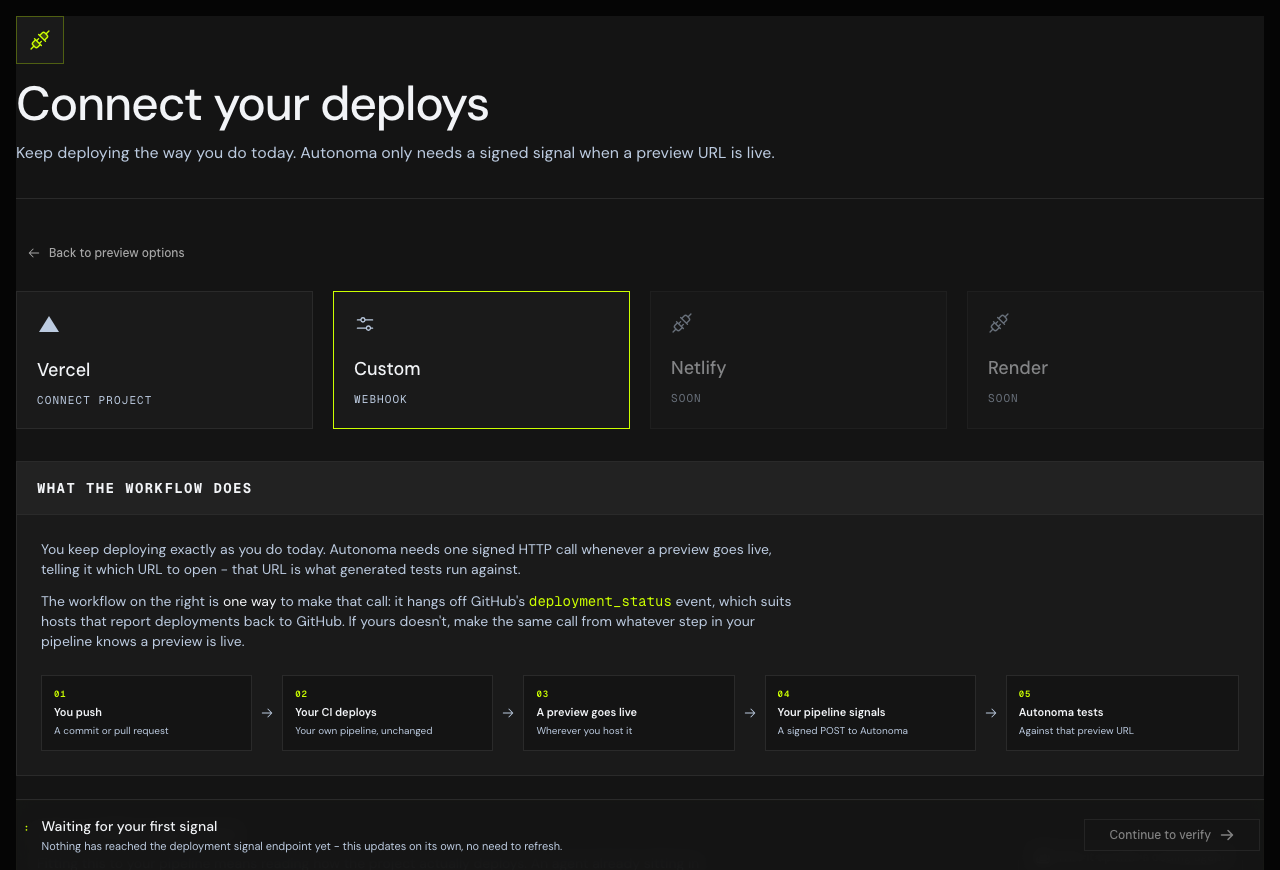Click the 'CONNECT PROJECT' label under Vercel
The width and height of the screenshot is (1280, 870).
click(x=94, y=400)
